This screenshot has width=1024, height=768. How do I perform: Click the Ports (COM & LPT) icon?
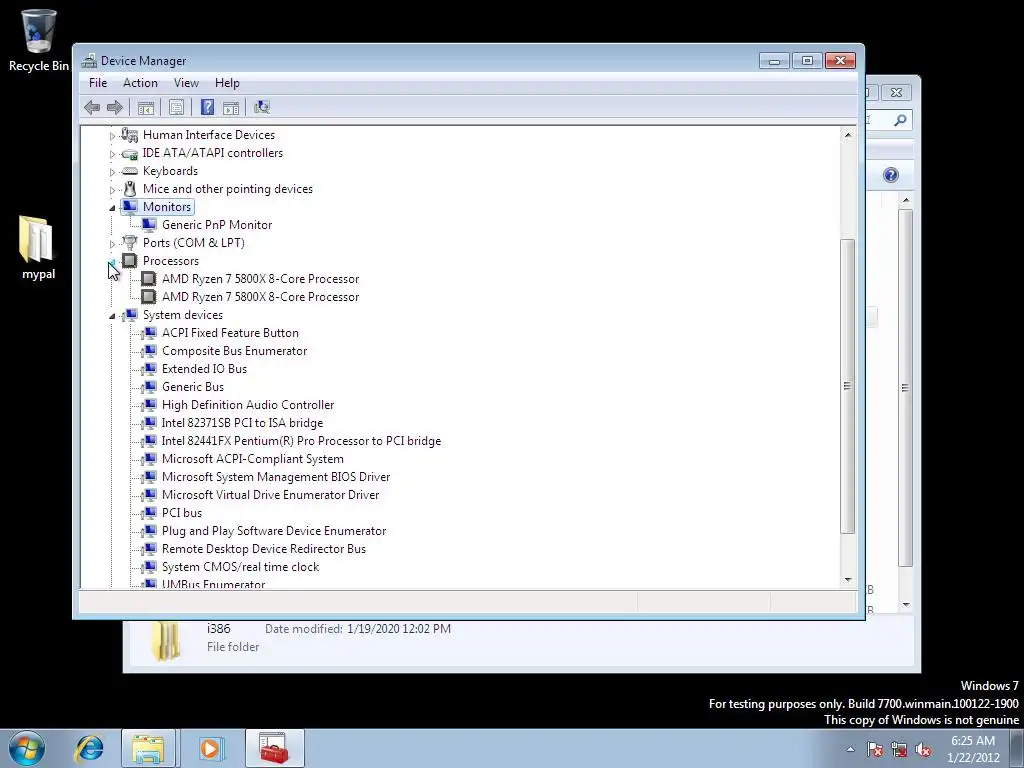coord(130,243)
